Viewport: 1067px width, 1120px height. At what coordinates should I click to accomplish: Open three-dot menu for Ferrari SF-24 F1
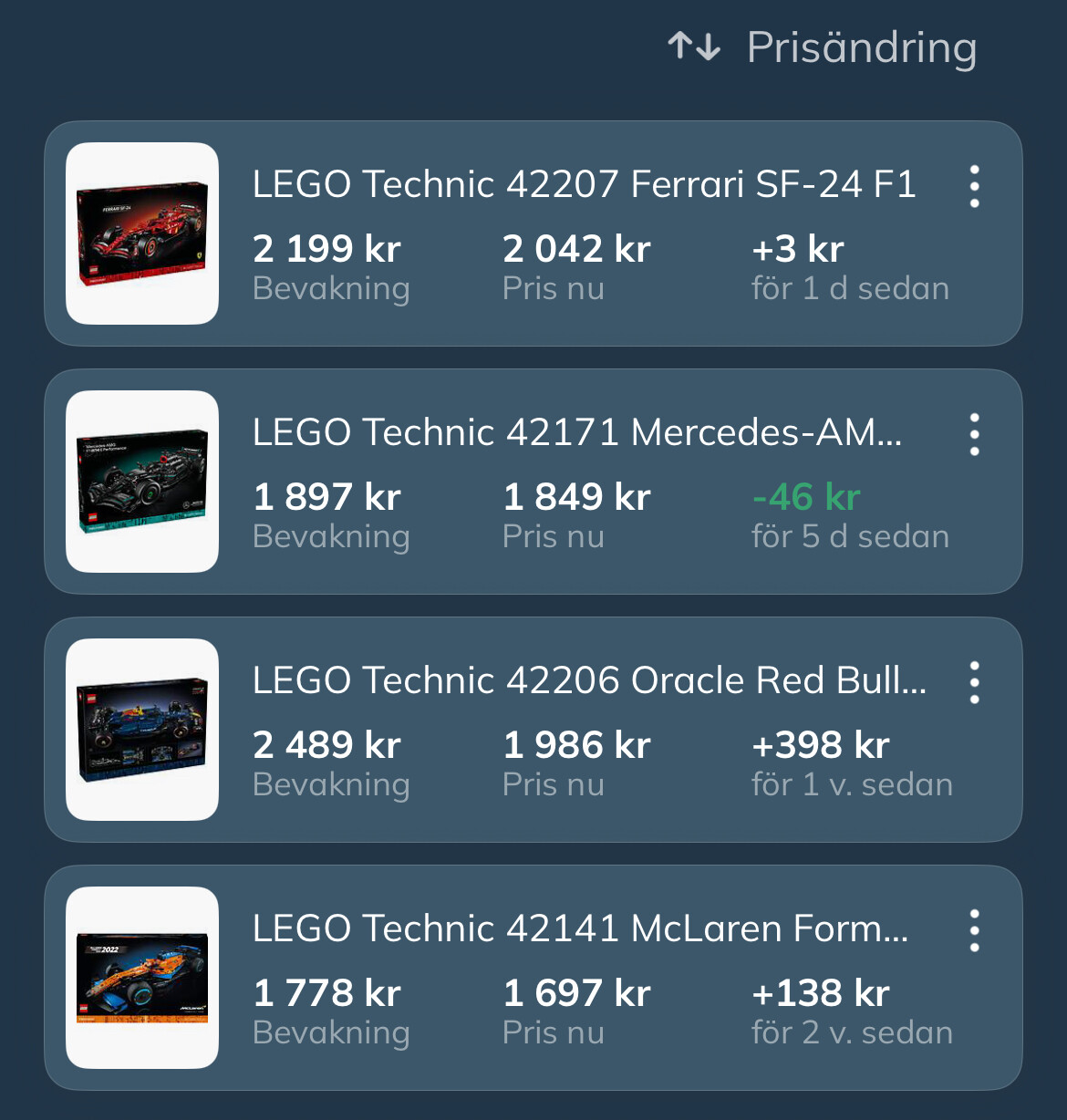[x=974, y=186]
